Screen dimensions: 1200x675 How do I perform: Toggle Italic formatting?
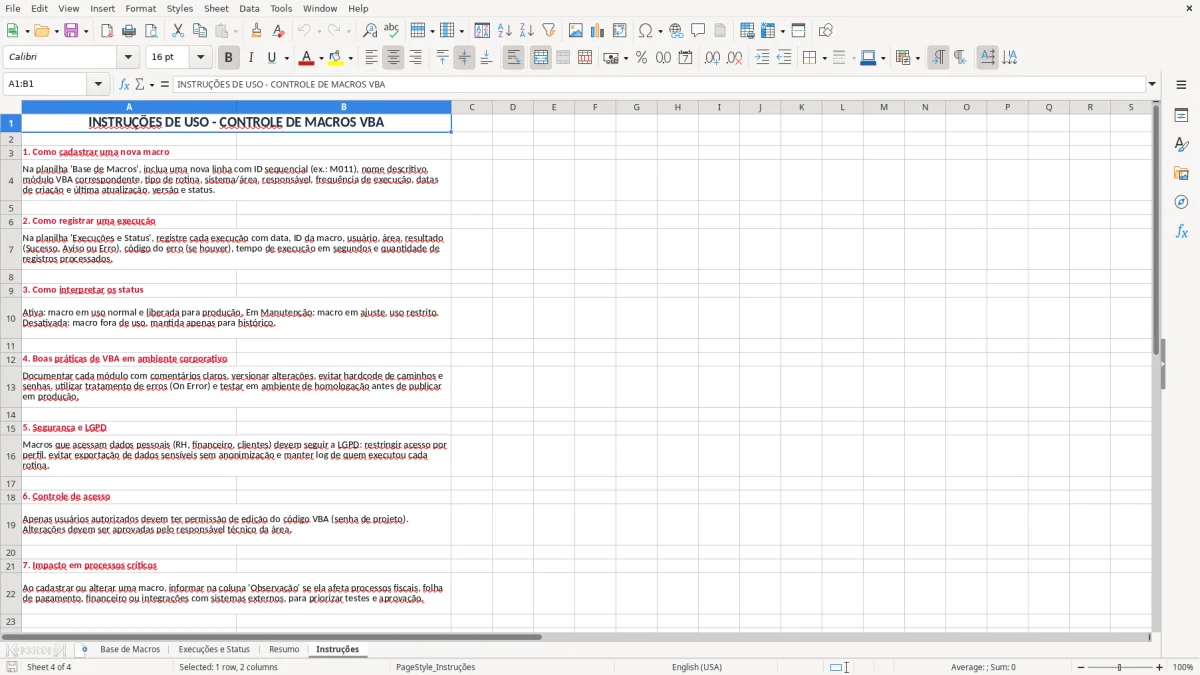[250, 58]
